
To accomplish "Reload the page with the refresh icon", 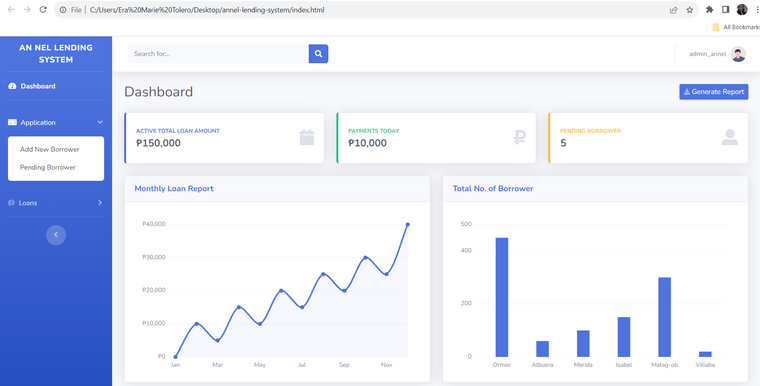I will coord(43,10).
